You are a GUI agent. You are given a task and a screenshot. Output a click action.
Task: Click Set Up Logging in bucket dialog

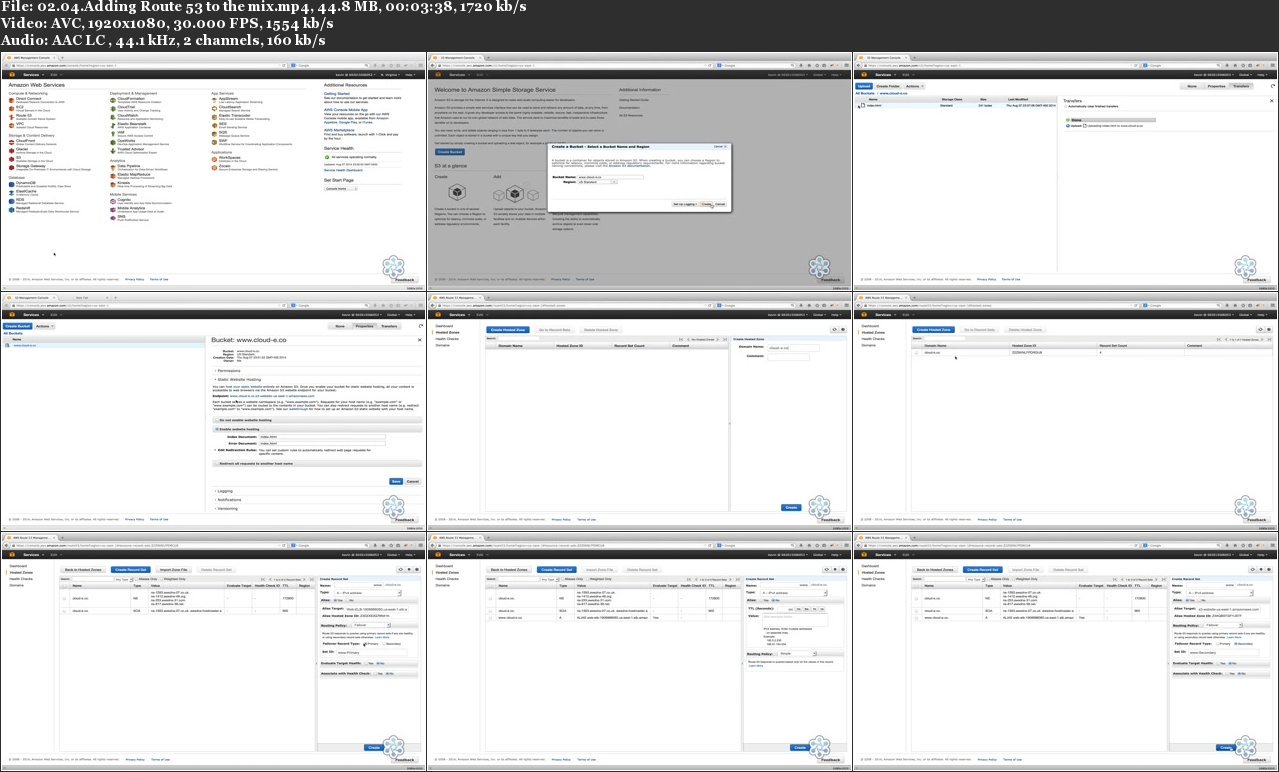[x=685, y=204]
